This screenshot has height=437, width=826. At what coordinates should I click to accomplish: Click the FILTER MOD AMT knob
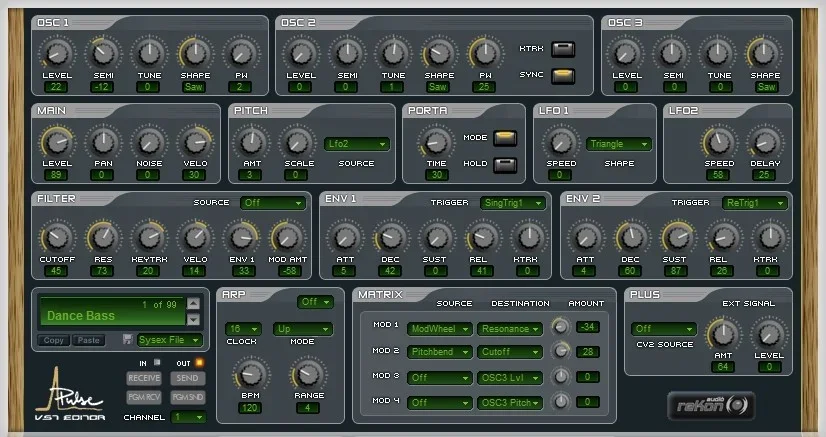click(x=288, y=237)
